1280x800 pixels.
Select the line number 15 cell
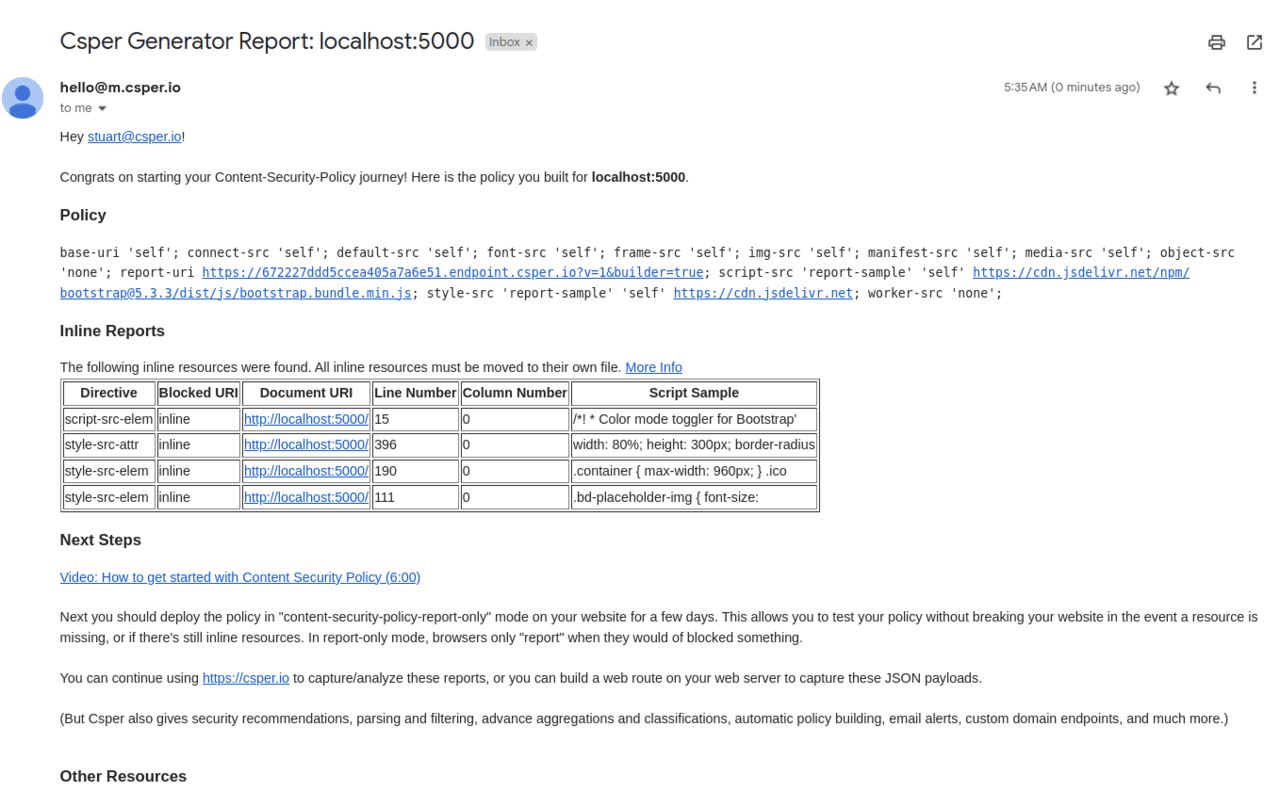415,419
